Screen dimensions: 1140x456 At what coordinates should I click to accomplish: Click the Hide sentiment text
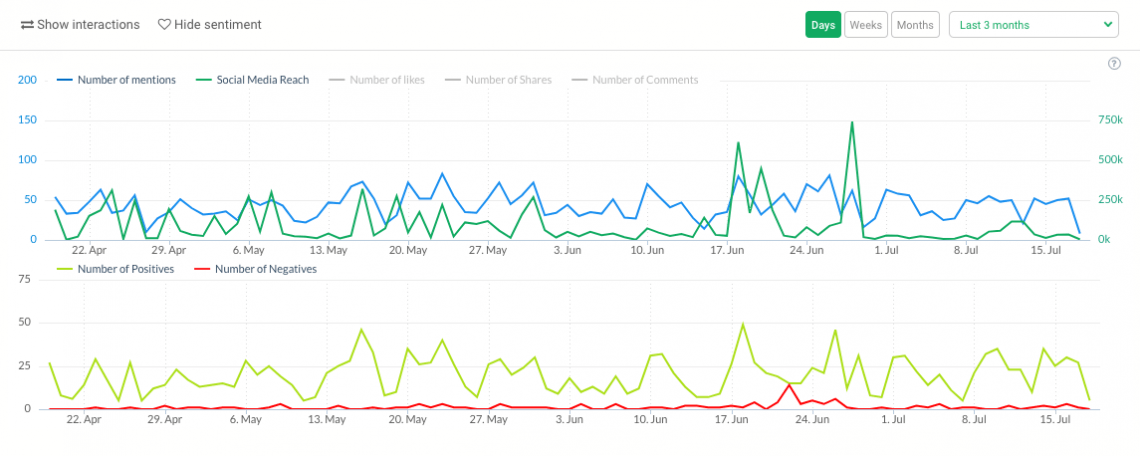[x=217, y=24]
